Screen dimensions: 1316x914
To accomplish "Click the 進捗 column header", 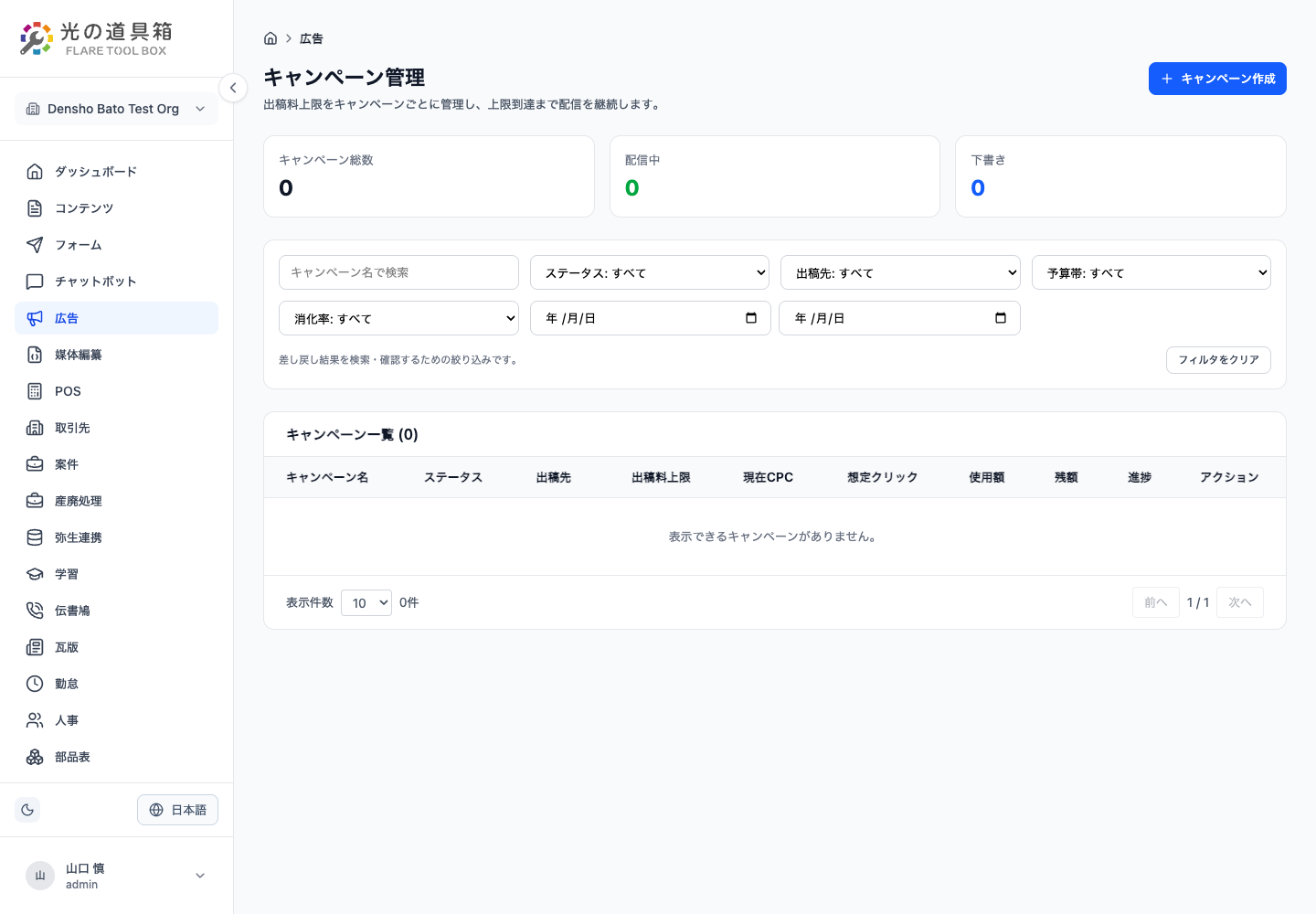I will [x=1140, y=477].
